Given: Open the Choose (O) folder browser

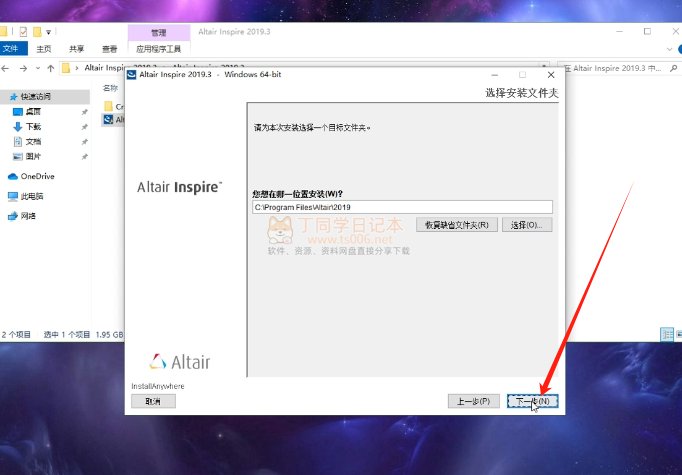Looking at the screenshot, I should tap(527, 225).
